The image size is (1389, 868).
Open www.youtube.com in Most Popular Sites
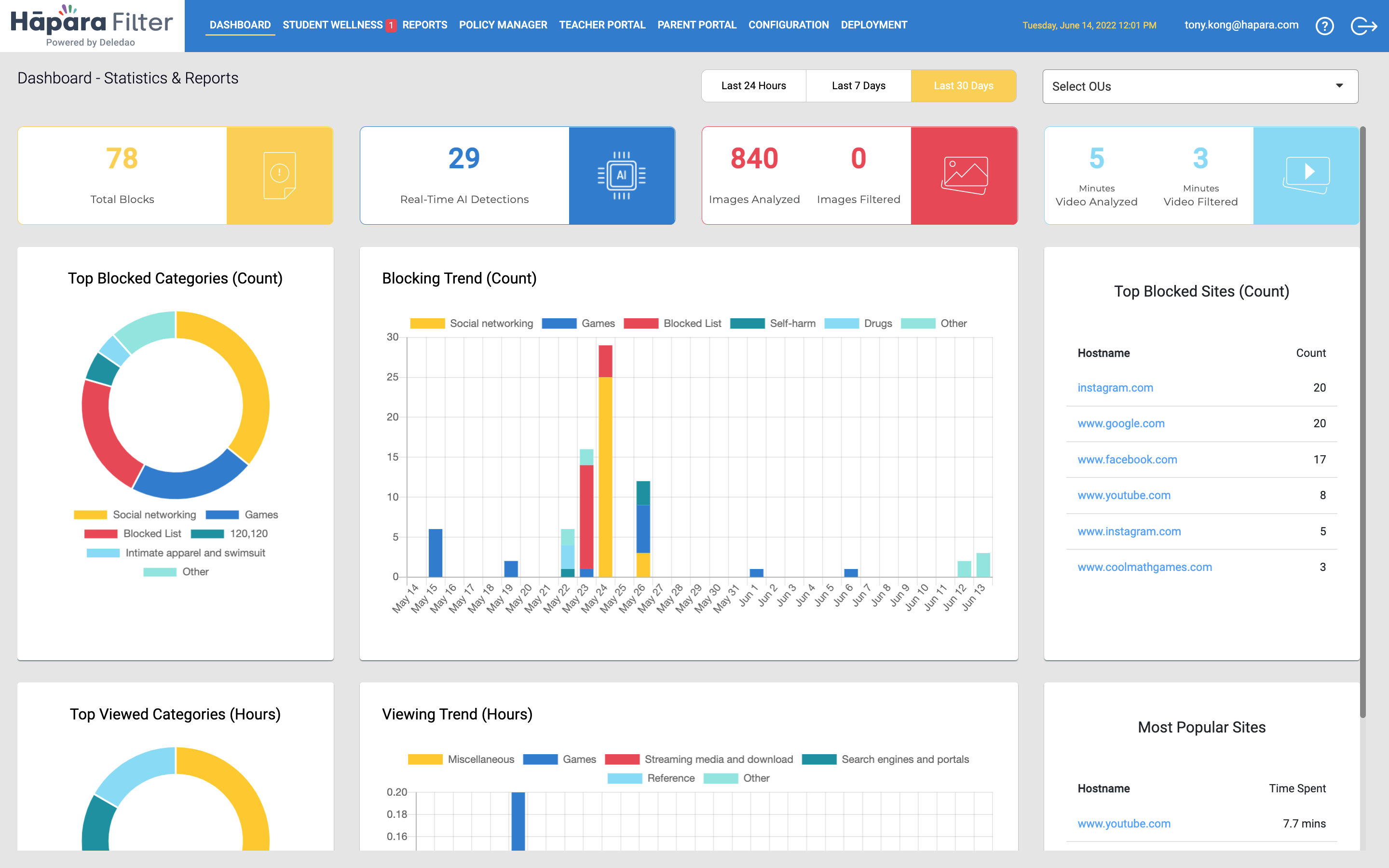point(1124,824)
